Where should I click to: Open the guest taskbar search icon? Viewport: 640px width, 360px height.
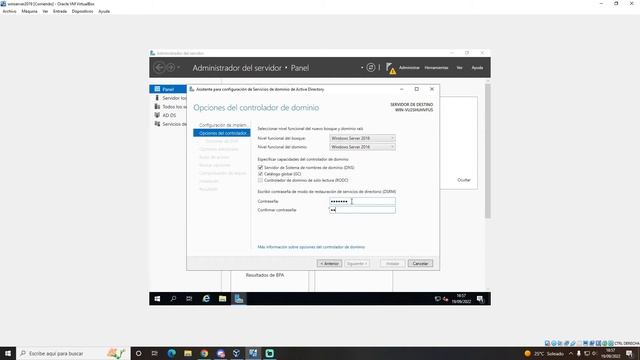173,299
